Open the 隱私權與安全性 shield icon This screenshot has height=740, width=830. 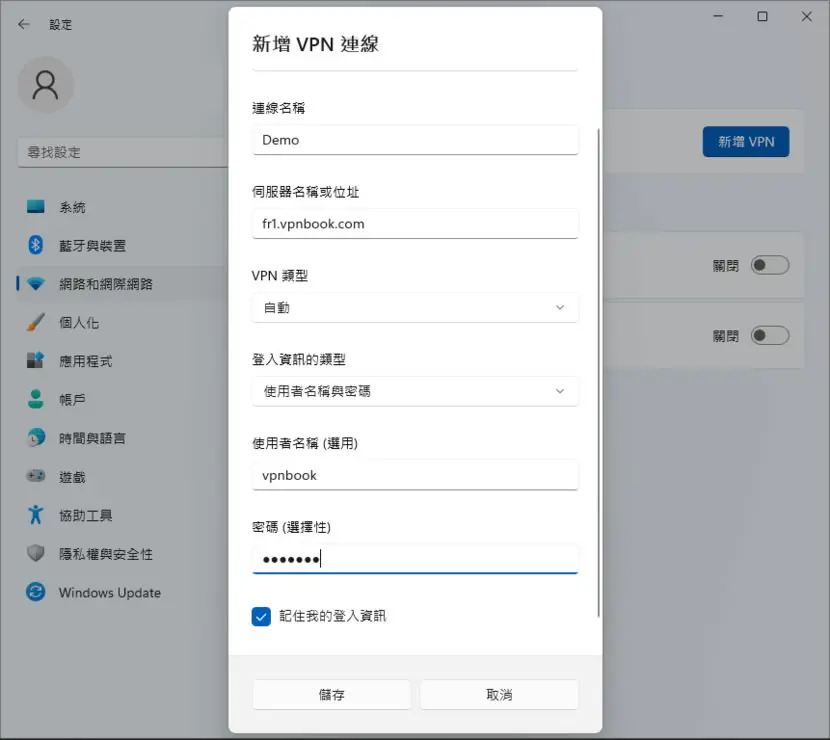coord(35,553)
